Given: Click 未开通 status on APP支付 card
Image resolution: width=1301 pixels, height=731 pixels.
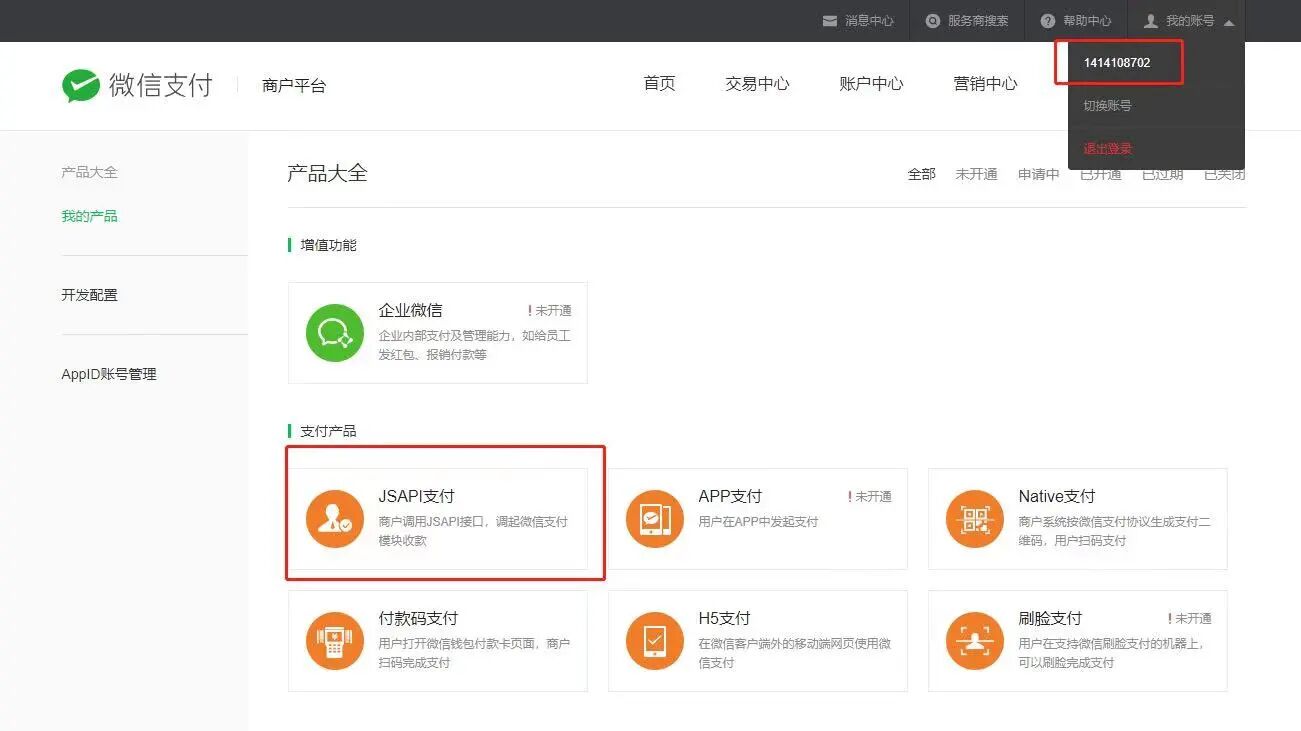Looking at the screenshot, I should 869,497.
